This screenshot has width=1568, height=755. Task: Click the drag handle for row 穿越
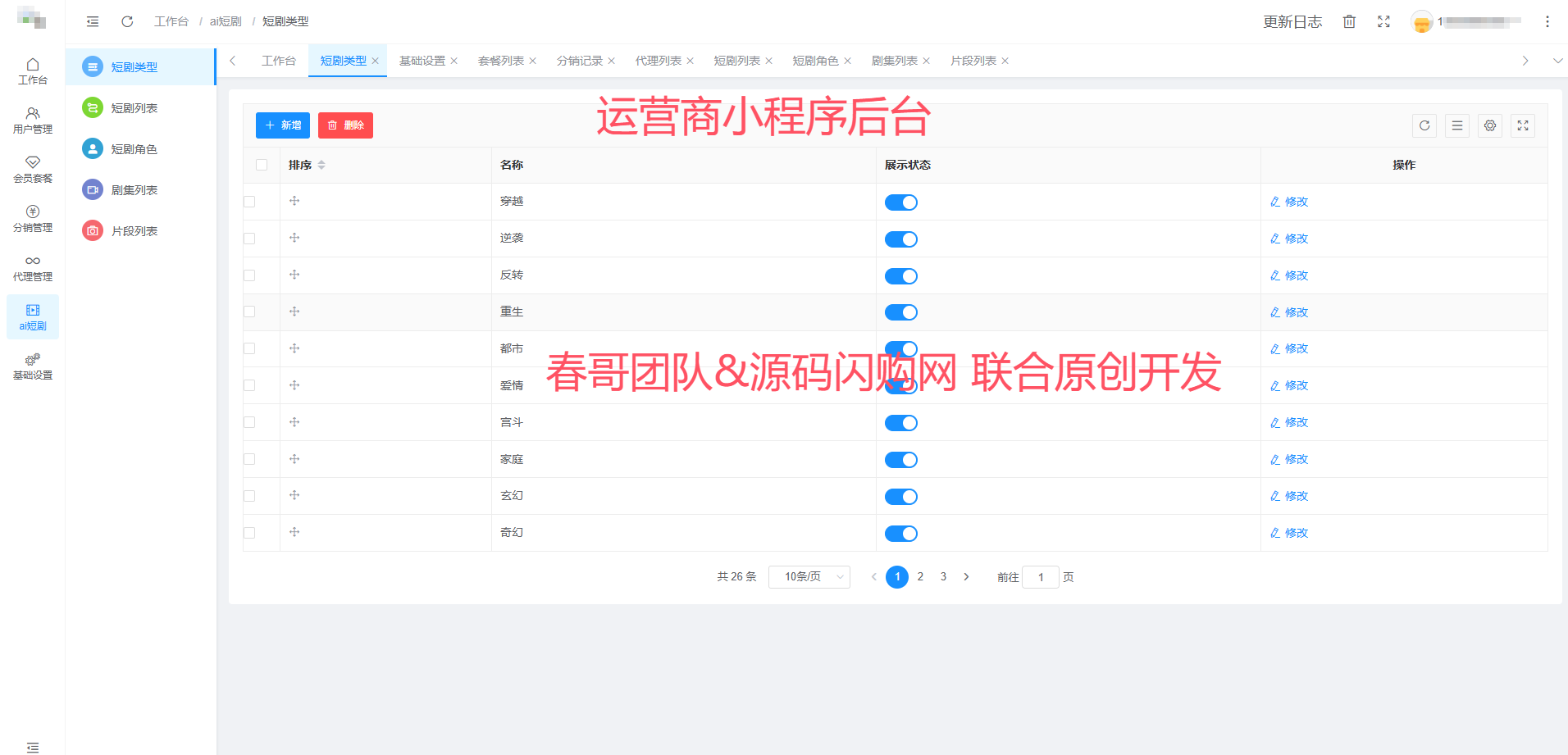[294, 201]
